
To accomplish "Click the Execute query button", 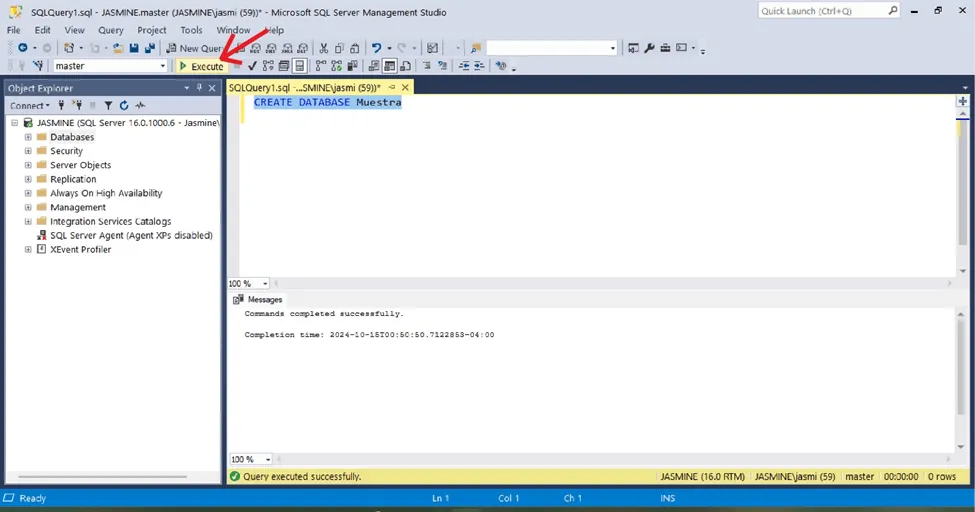I will coord(201,66).
